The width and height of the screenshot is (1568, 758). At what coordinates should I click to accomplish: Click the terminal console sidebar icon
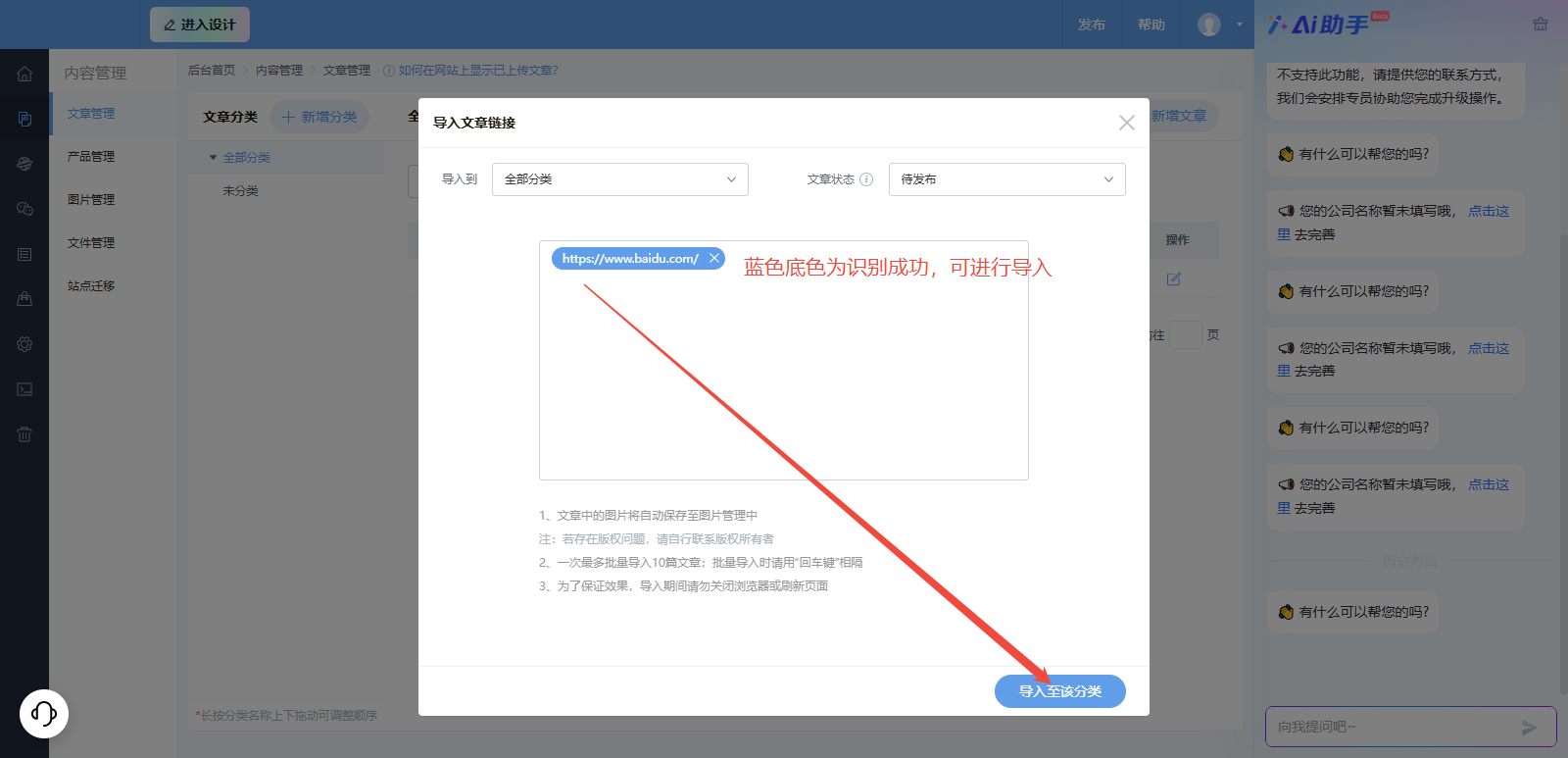tap(24, 389)
